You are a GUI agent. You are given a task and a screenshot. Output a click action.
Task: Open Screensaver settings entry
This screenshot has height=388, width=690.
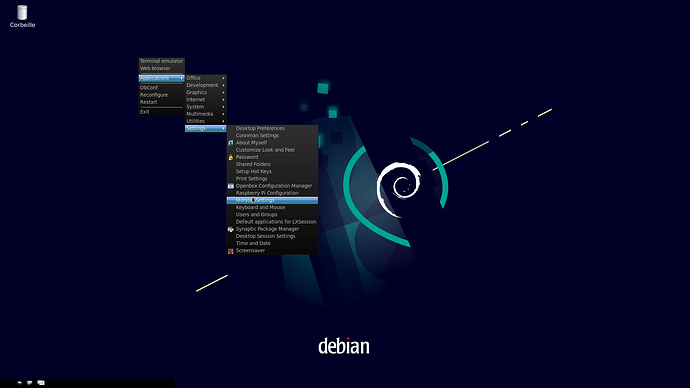click(272, 251)
